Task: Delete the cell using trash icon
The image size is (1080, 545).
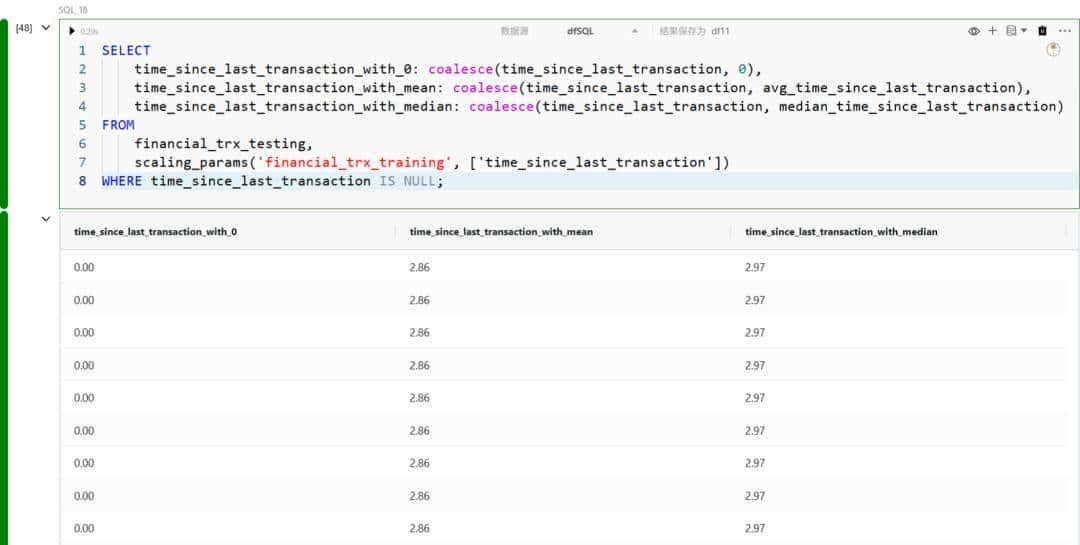Action: pos(1043,31)
